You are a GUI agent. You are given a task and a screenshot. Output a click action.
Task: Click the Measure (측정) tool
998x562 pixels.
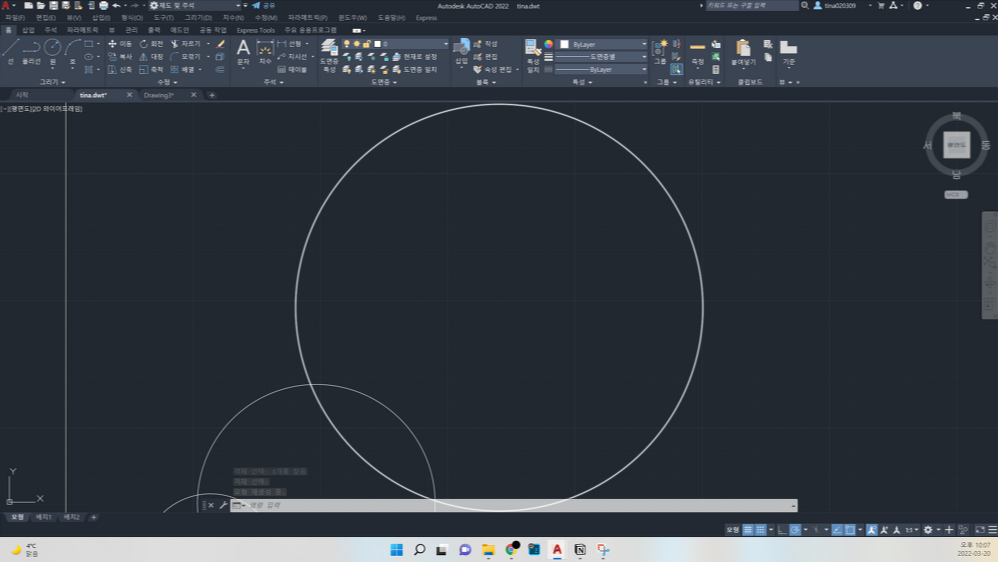698,52
